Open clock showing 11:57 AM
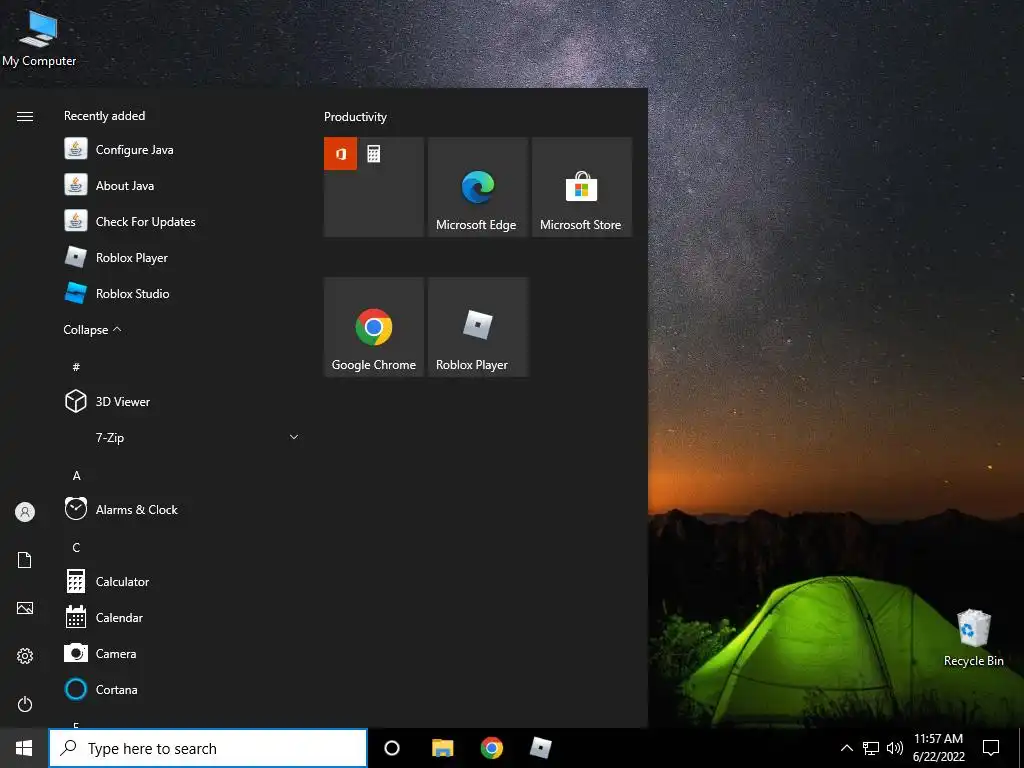This screenshot has width=1024, height=768. coord(938,748)
